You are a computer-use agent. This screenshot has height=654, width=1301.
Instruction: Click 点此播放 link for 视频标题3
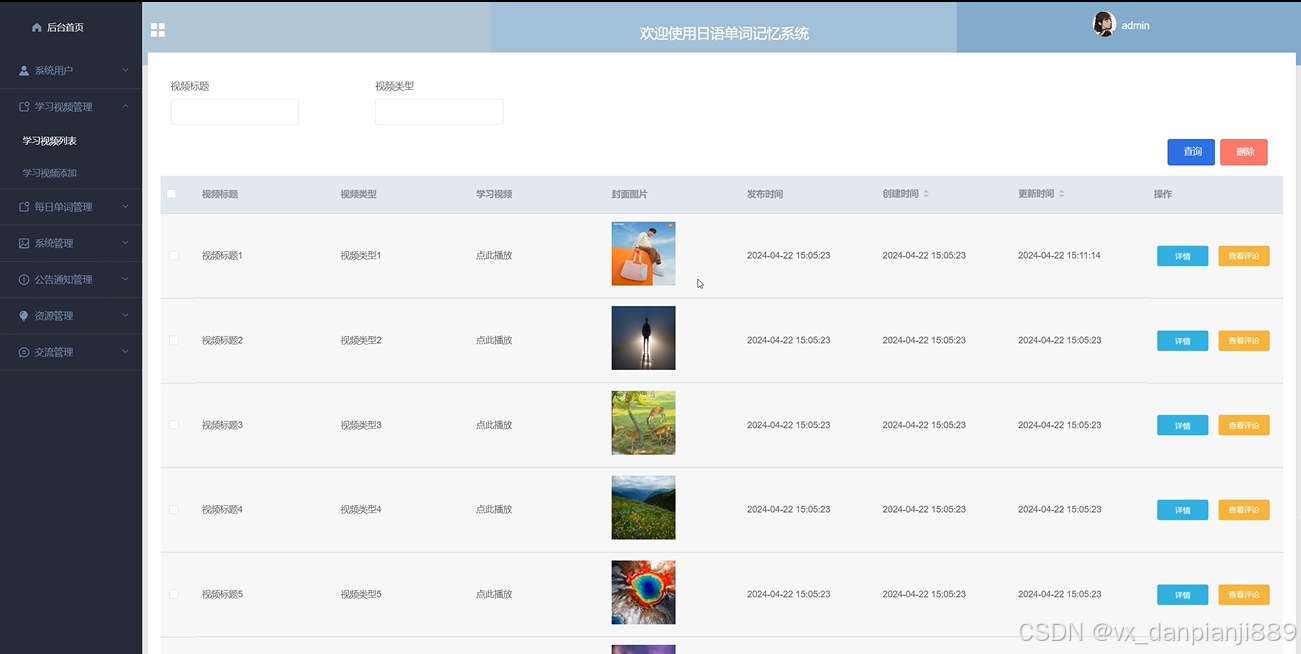pos(494,425)
